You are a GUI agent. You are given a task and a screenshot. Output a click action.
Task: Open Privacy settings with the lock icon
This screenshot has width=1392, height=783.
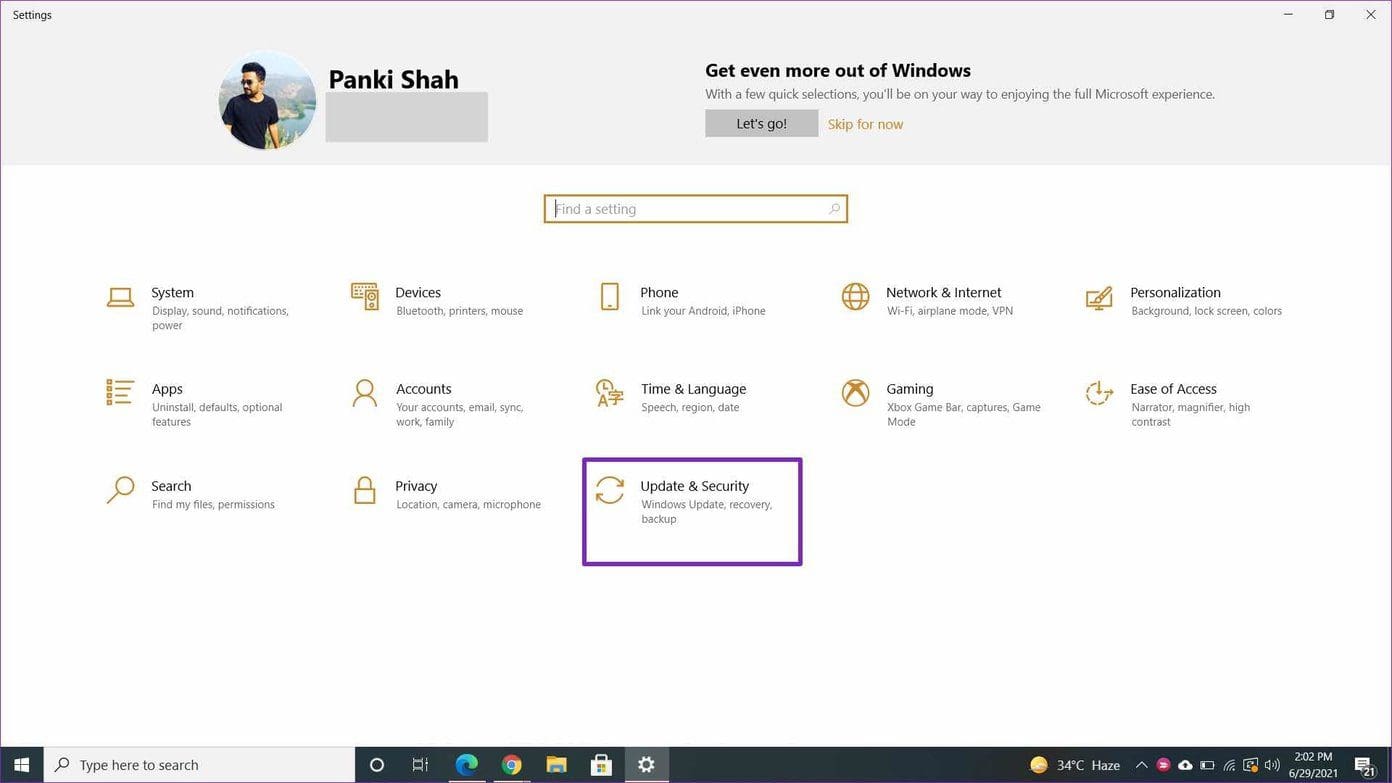pyautogui.click(x=446, y=494)
